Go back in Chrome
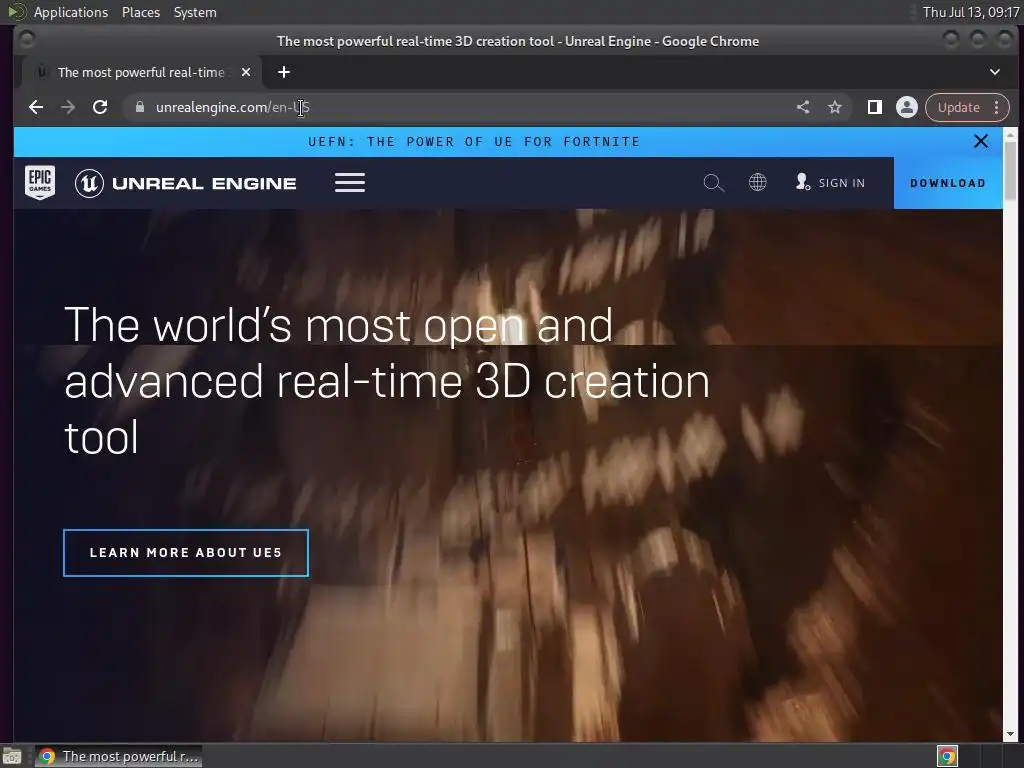The width and height of the screenshot is (1024, 768). [x=36, y=107]
